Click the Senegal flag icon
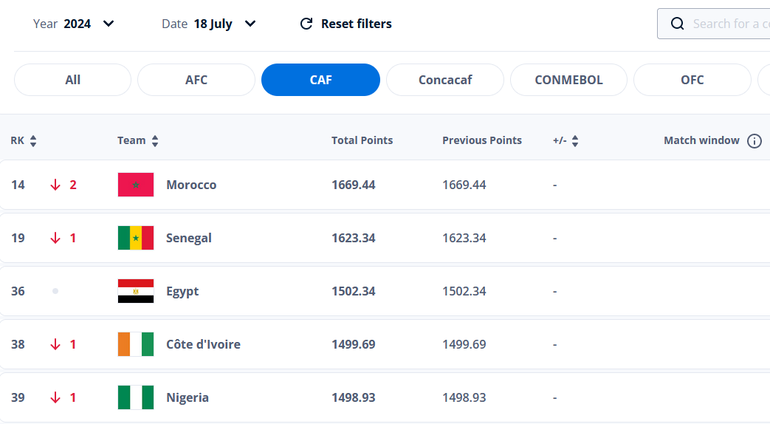 (x=135, y=238)
